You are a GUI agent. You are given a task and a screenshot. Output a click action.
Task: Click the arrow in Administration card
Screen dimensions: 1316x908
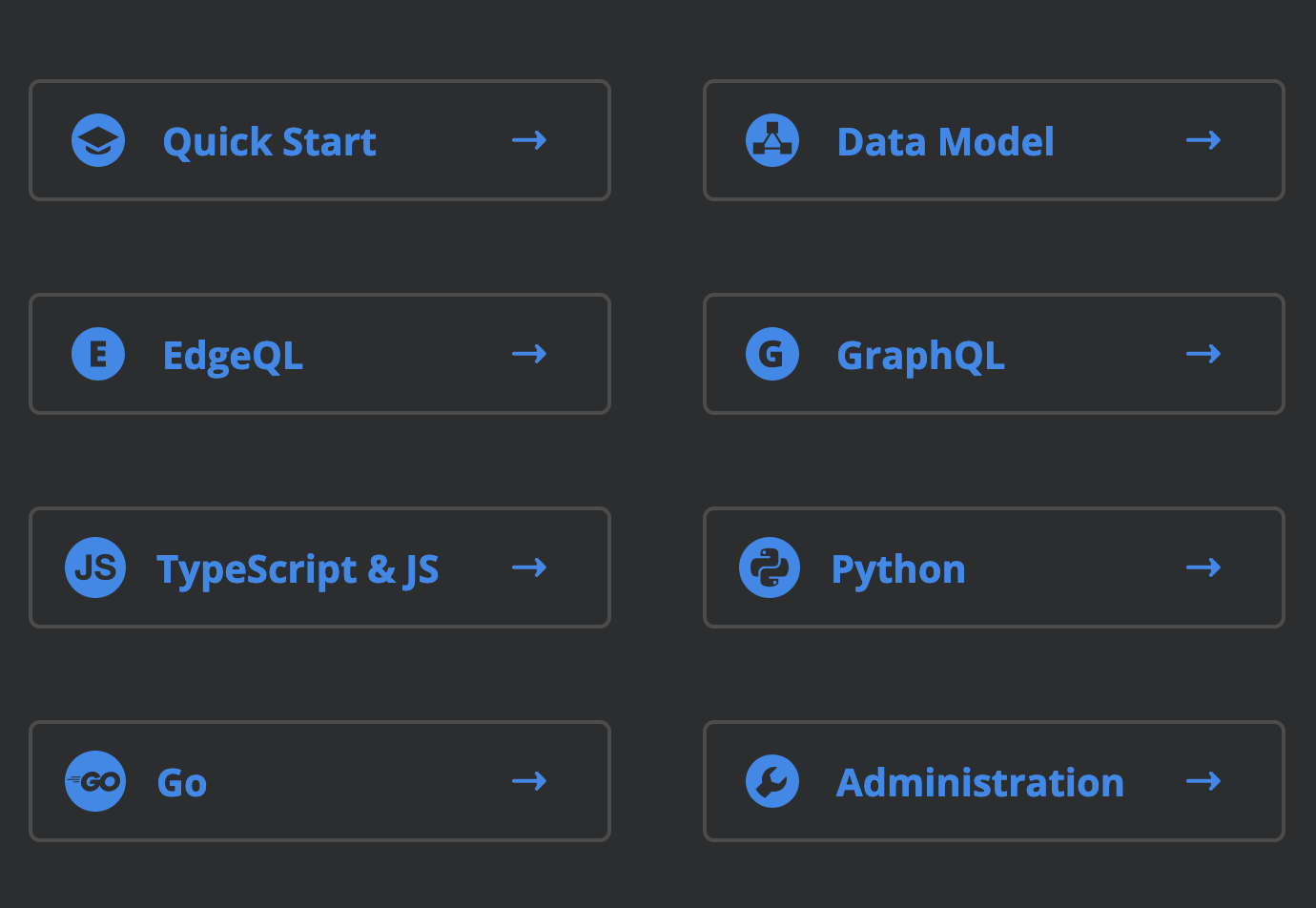click(1203, 782)
